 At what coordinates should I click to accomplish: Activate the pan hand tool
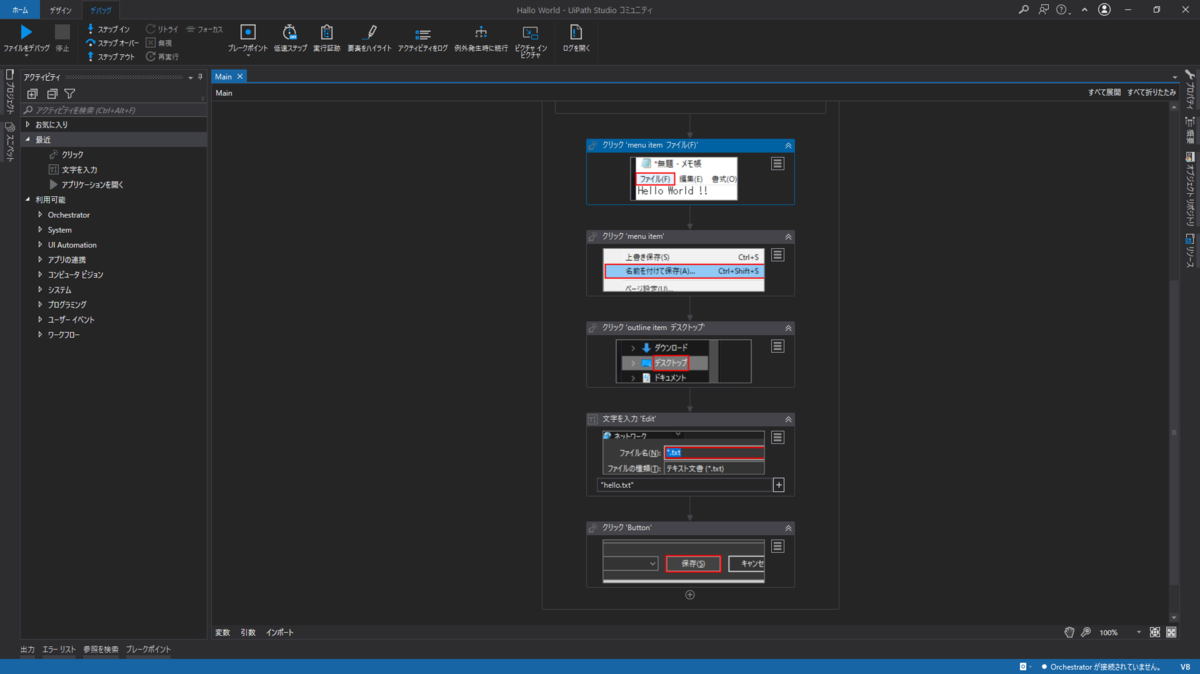pos(1068,633)
